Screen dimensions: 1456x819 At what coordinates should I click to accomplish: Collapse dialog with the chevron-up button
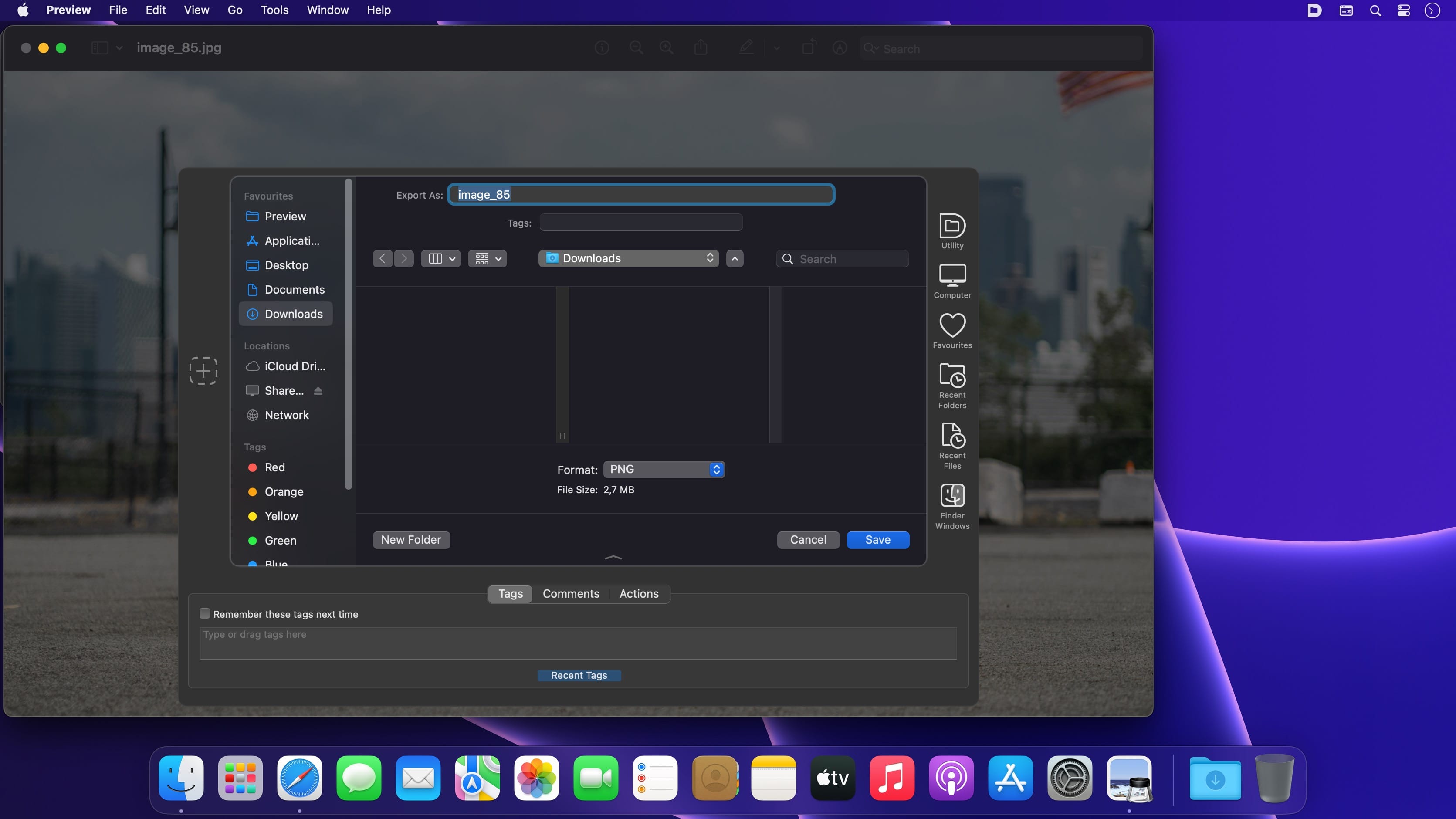pos(734,258)
